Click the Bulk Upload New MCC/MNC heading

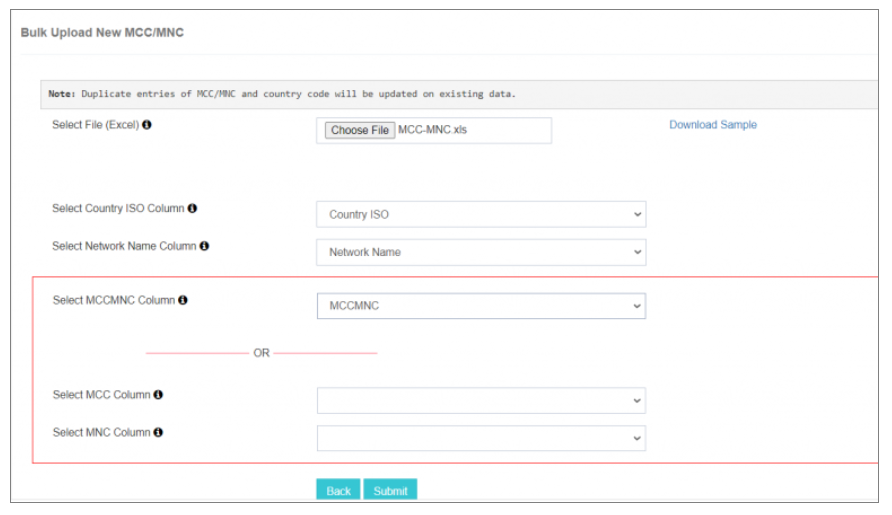[102, 33]
